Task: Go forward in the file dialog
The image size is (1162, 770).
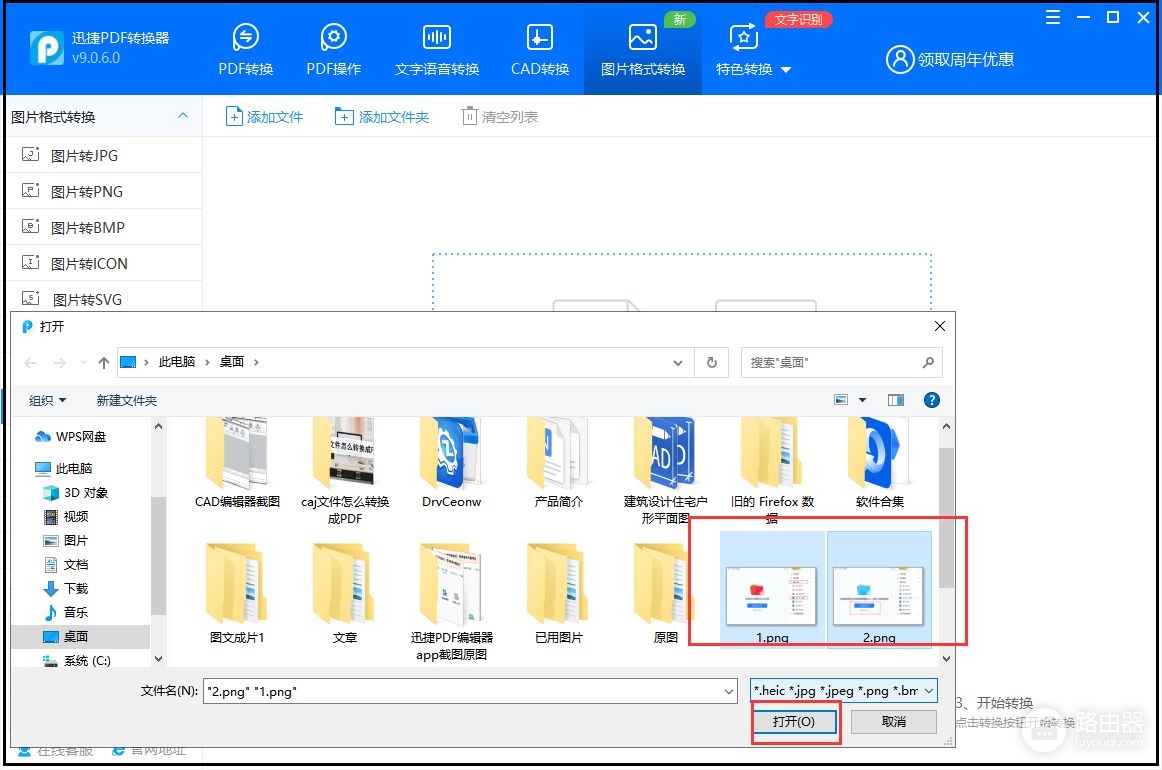Action: click(60, 362)
